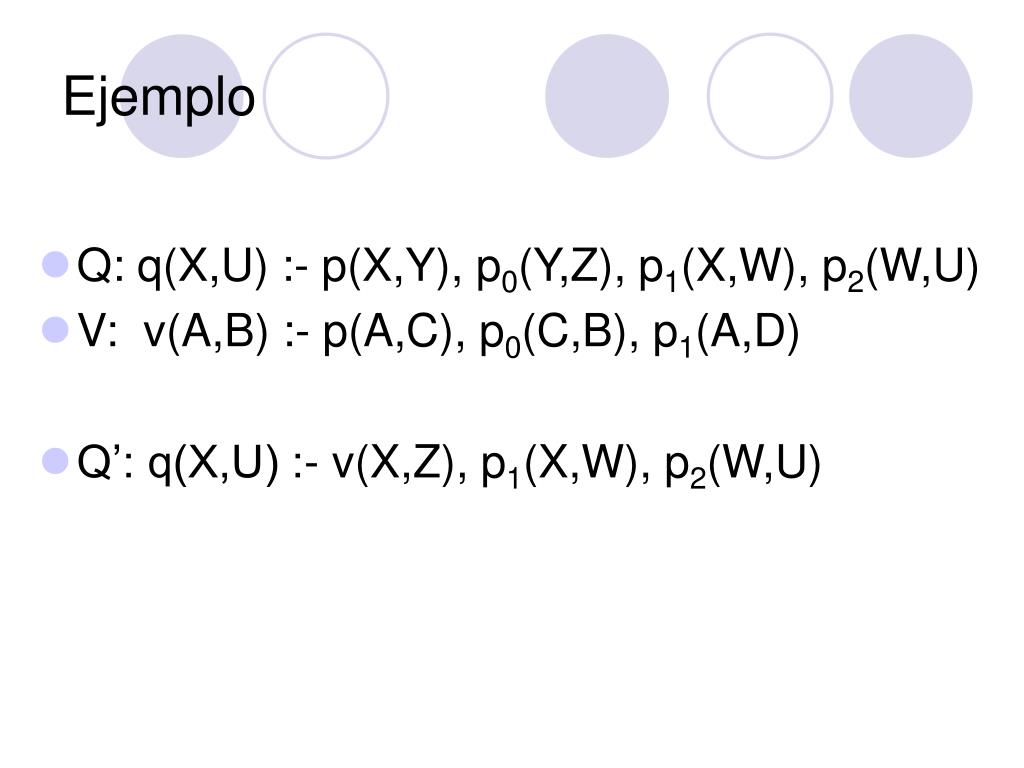Select the bullet before Q: line
The width and height of the screenshot is (1024, 768).
tap(56, 264)
